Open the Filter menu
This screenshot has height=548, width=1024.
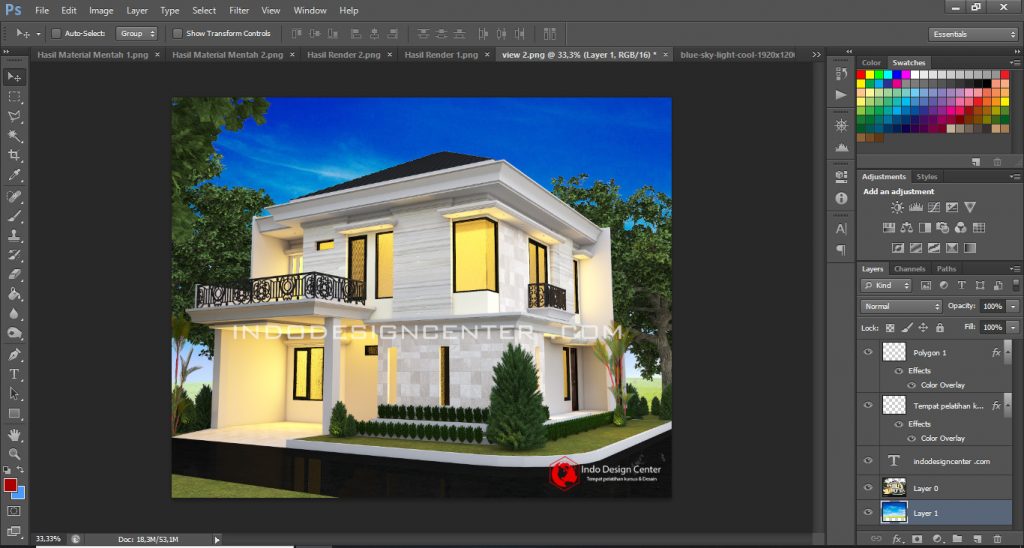point(239,10)
